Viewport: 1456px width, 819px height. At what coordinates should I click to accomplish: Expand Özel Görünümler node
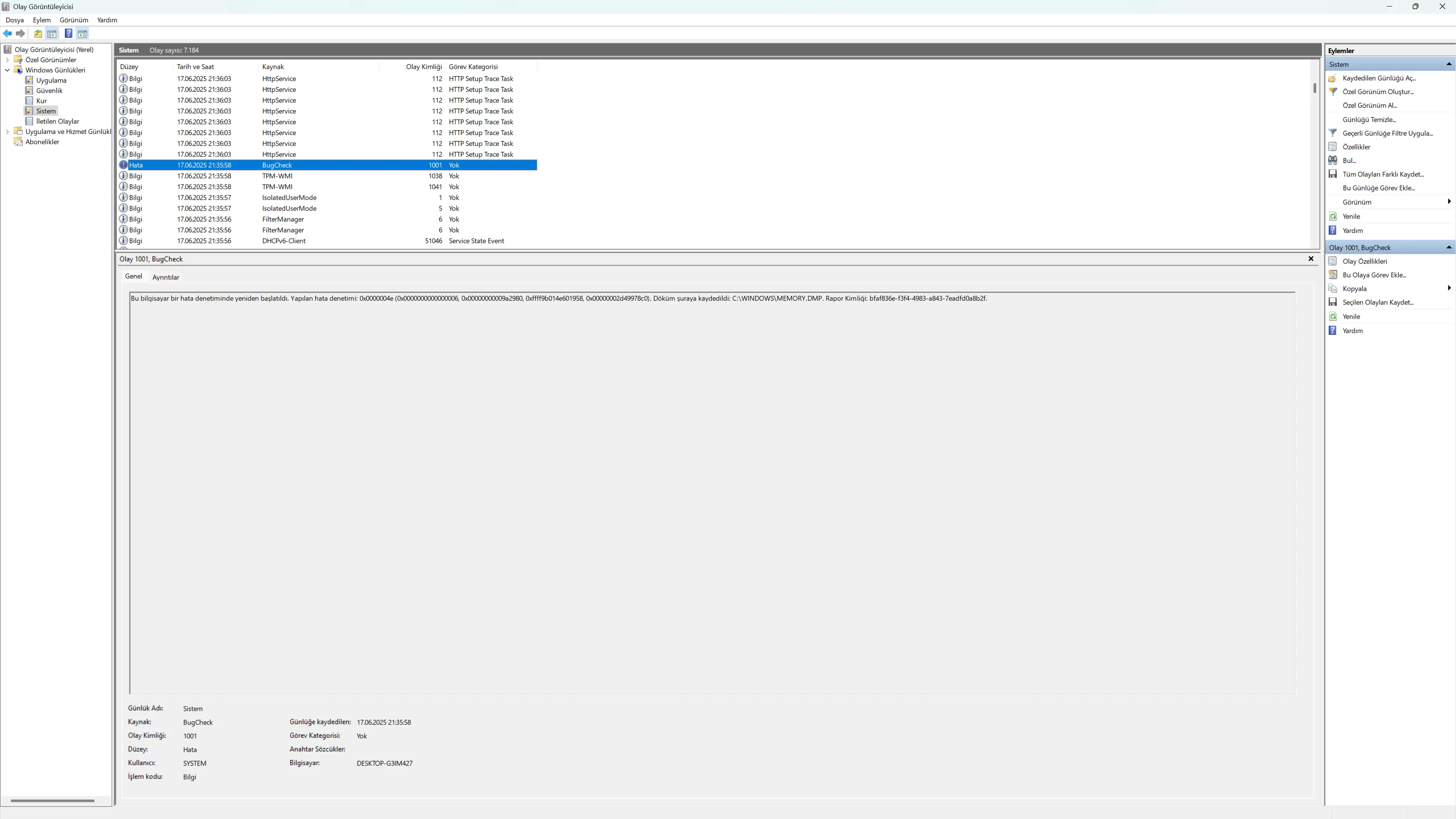(7, 60)
